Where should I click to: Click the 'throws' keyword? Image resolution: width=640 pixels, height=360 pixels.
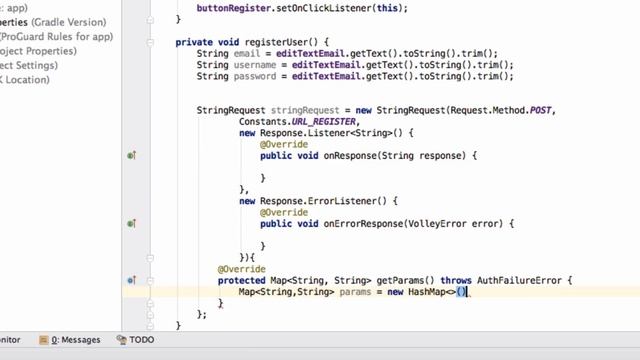pos(456,280)
